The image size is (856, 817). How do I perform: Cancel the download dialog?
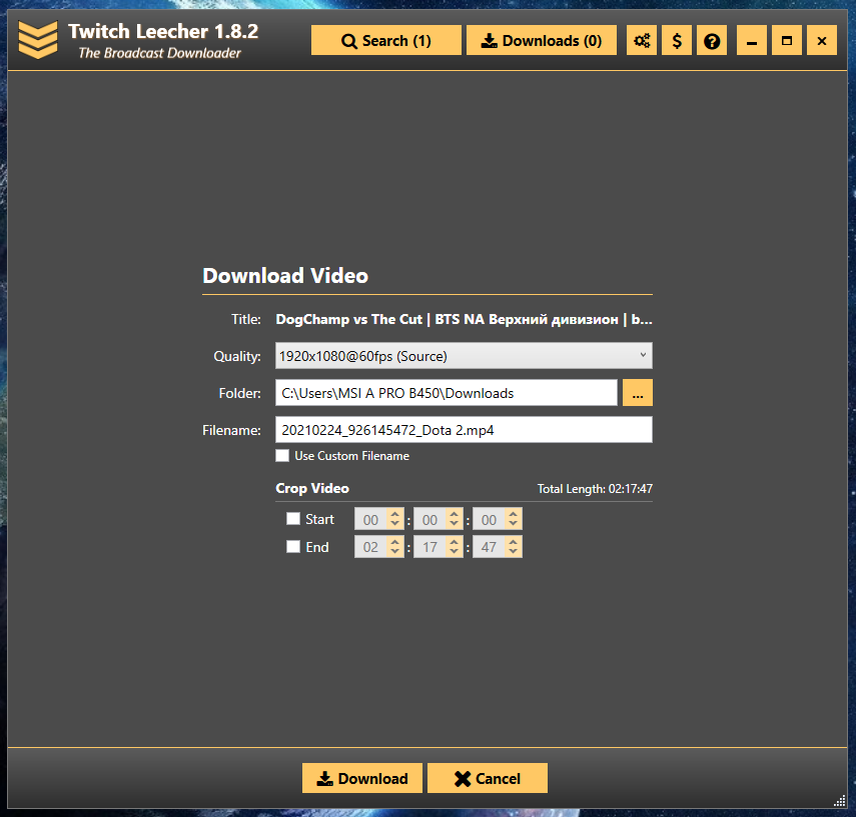pyautogui.click(x=487, y=778)
